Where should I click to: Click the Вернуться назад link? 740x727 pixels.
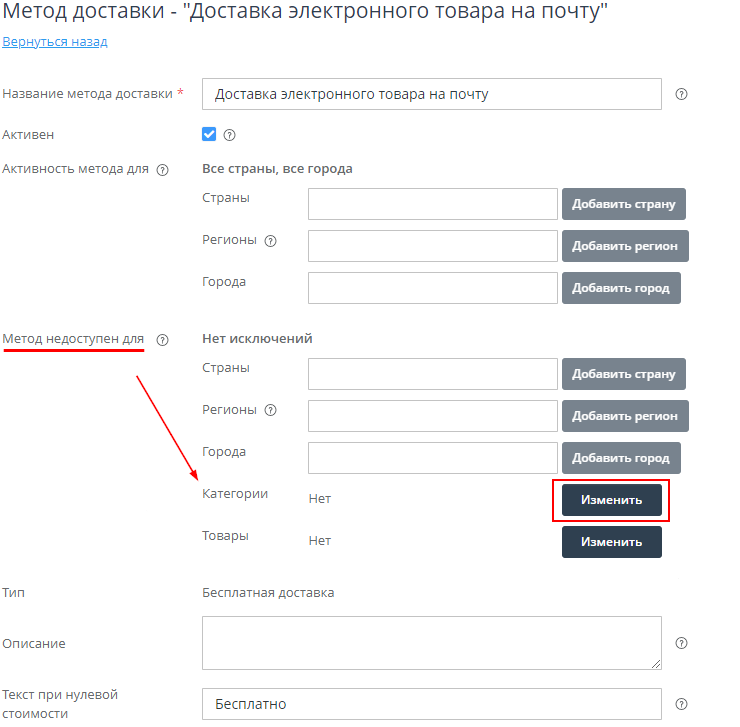[55, 42]
